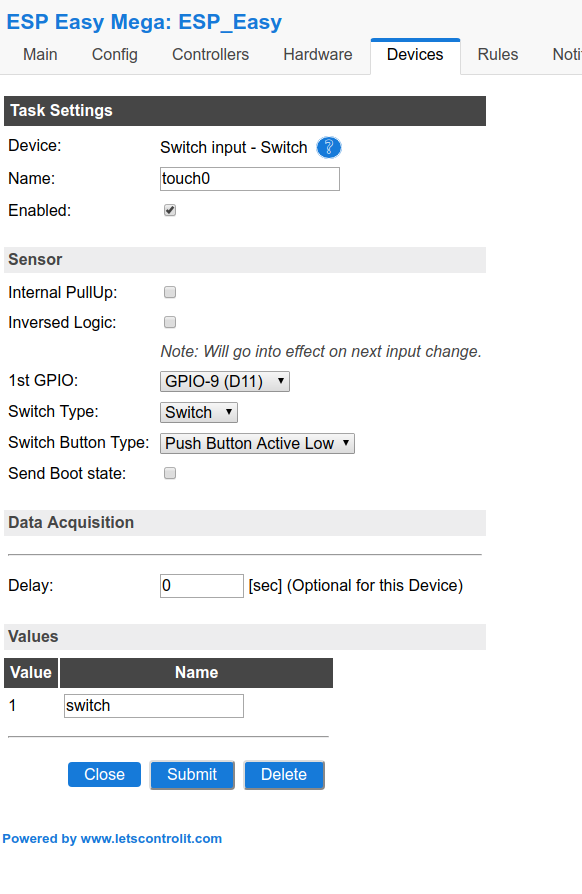Focus the Name field containing touch0

[x=250, y=179]
